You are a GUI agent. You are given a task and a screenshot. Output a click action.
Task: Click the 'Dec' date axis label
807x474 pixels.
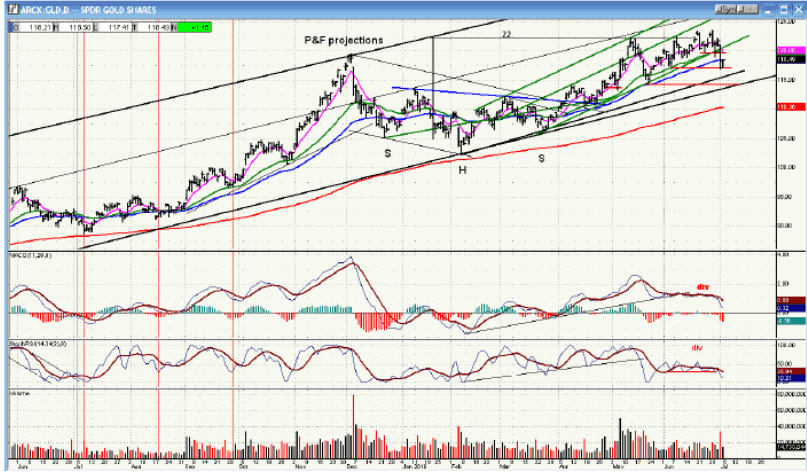tap(352, 466)
